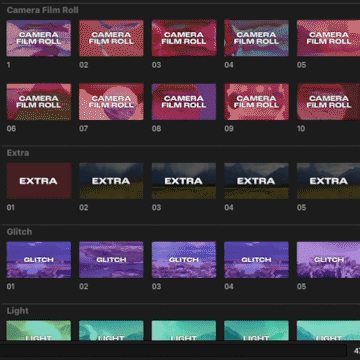
Task: Pick Camera Film Roll 08 purple thumbnail
Action: pyautogui.click(x=184, y=102)
